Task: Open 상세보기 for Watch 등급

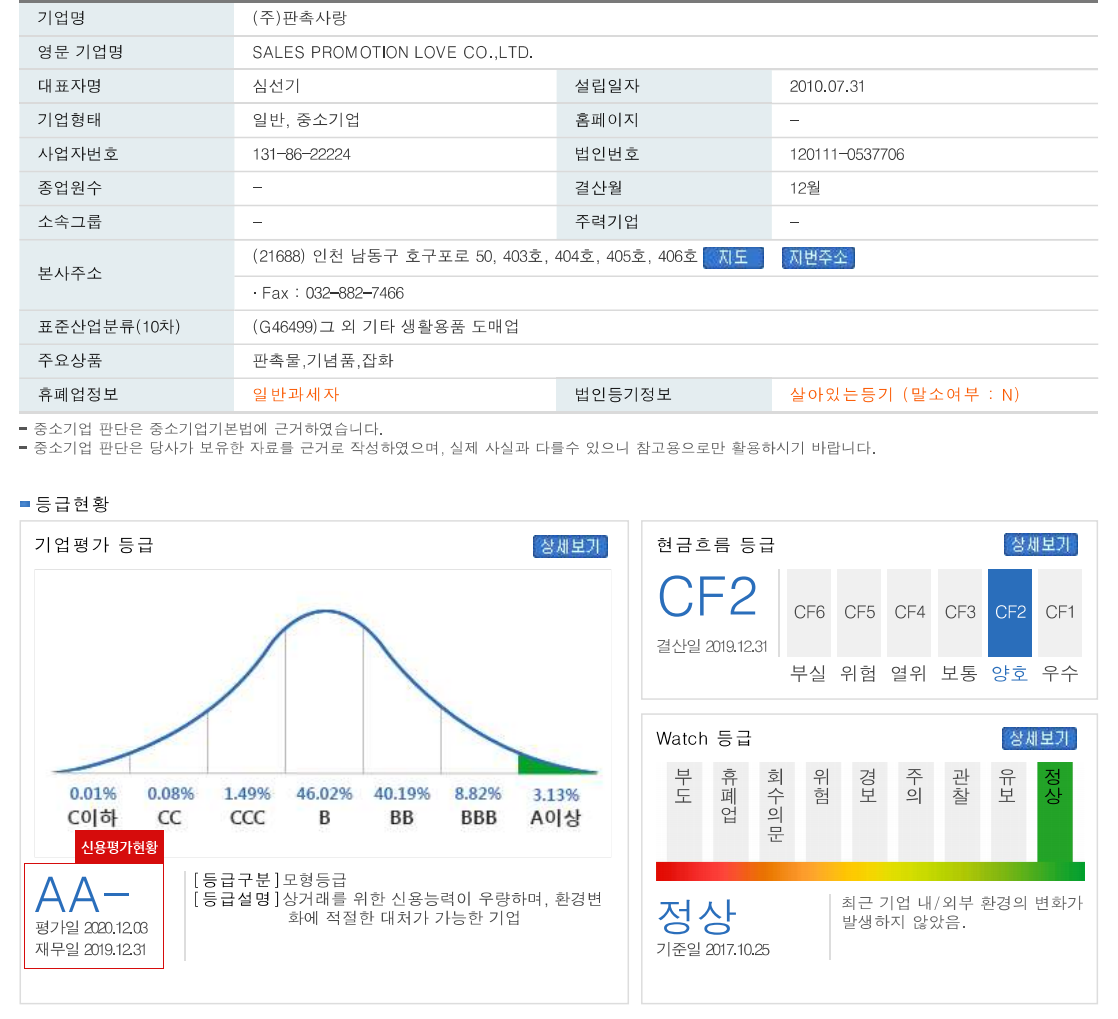Action: coord(1039,739)
